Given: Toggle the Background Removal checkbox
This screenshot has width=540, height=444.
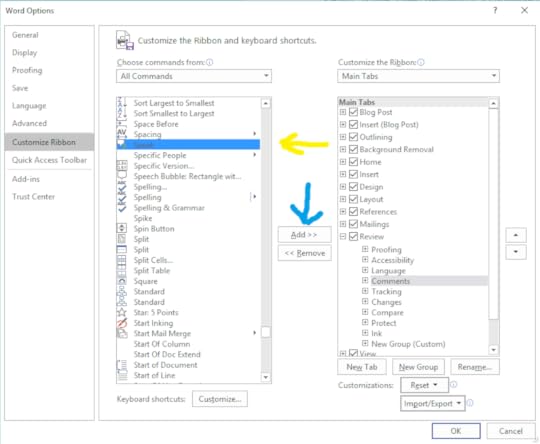Looking at the screenshot, I should 353,149.
